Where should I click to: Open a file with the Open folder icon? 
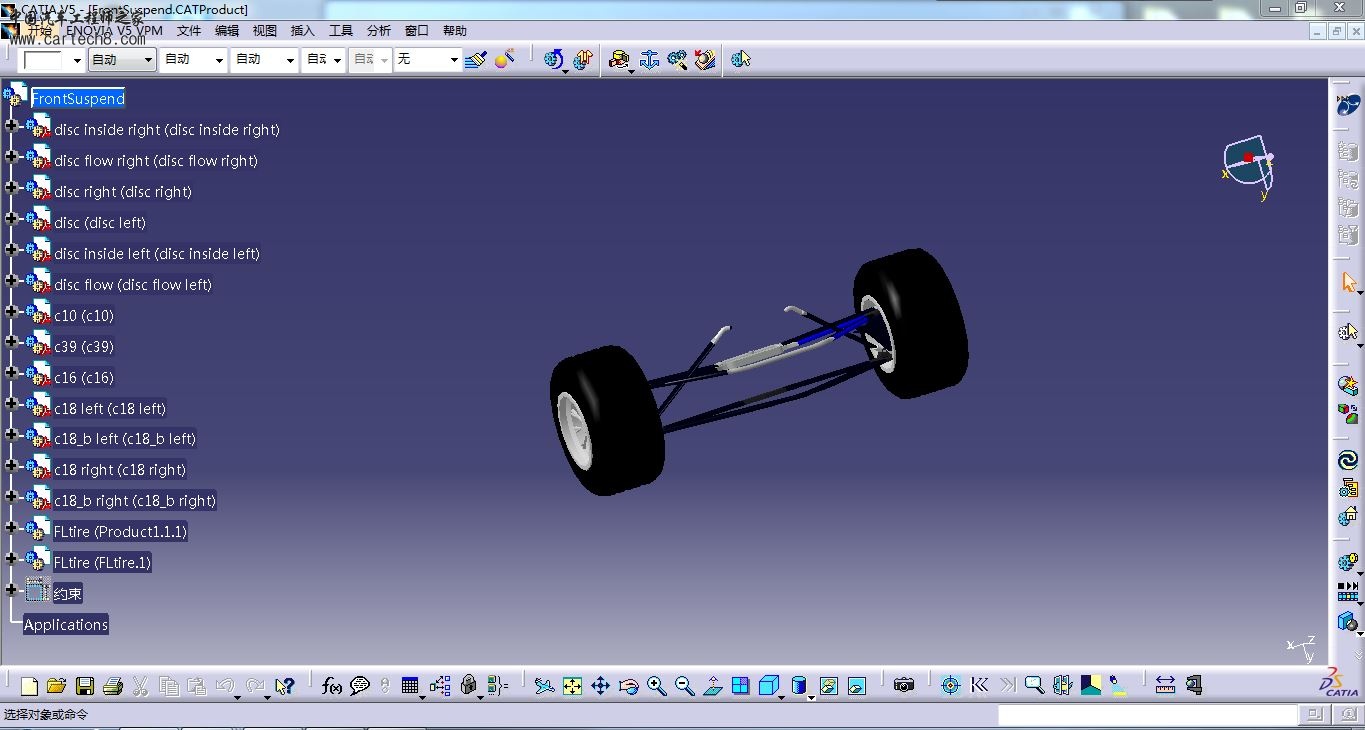[x=56, y=686]
